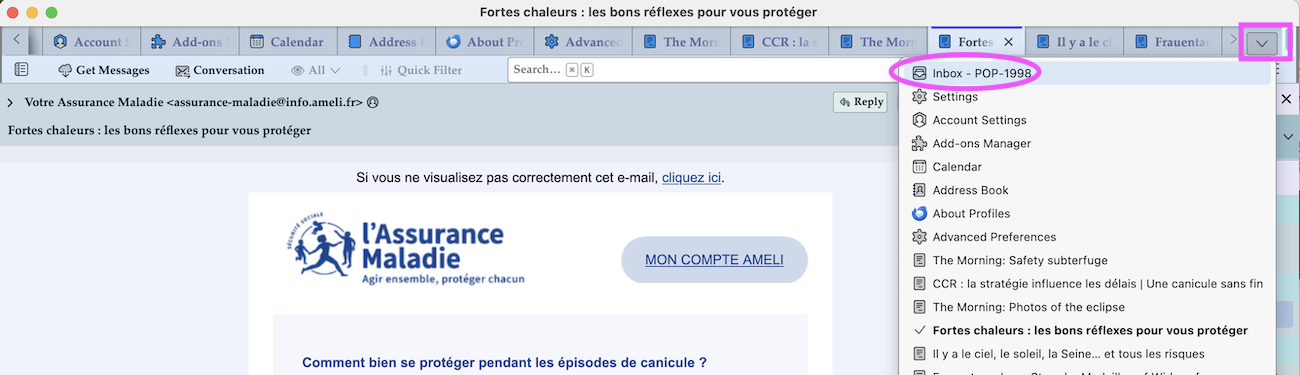Click the Conversation toolbar button label
This screenshot has height=375, width=1300.
[x=229, y=71]
